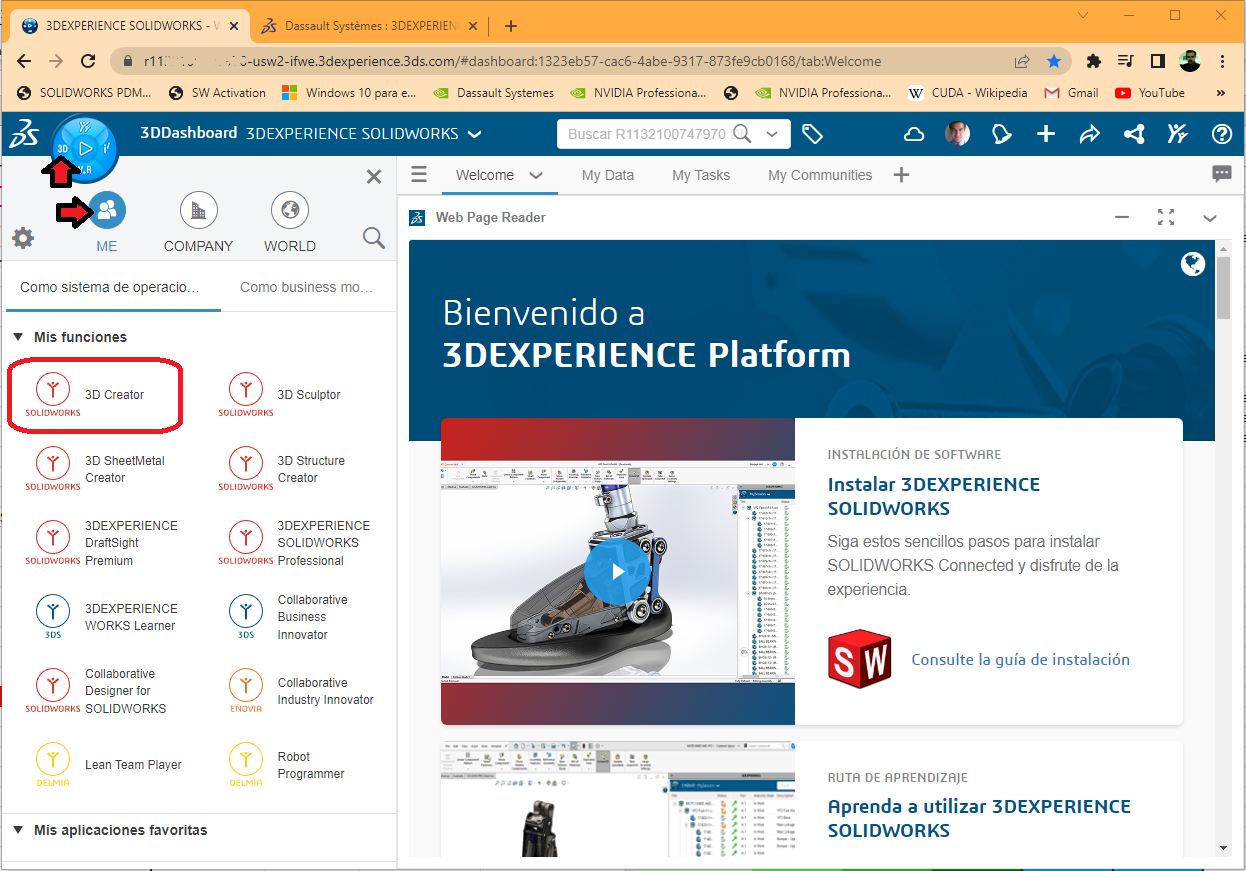Play the SOLIDWORKS installation video
1246x871 pixels.
618,572
